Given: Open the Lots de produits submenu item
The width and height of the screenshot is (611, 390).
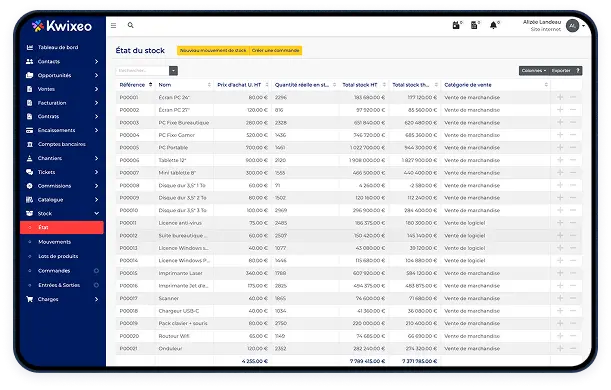Looking at the screenshot, I should 58,256.
